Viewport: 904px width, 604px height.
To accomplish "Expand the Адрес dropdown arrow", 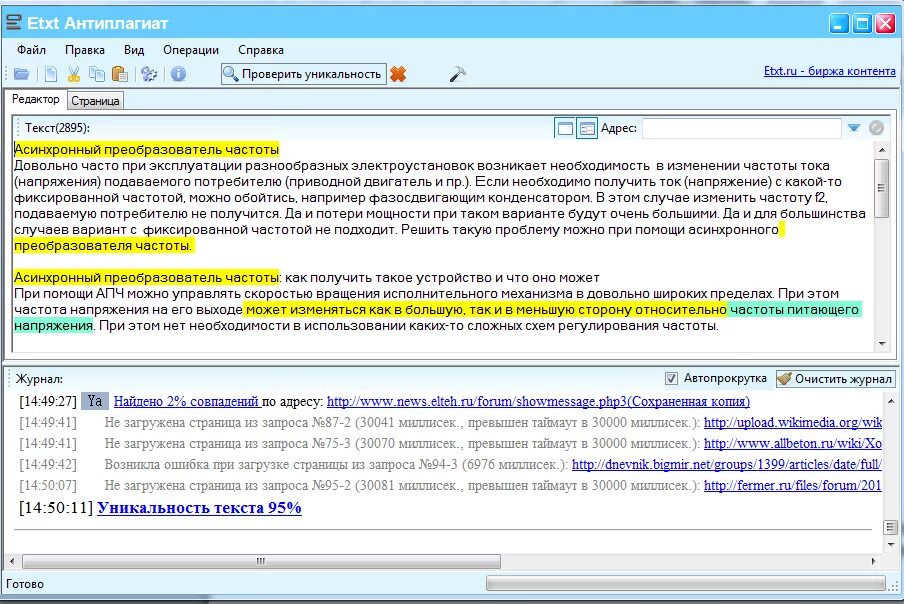I will pyautogui.click(x=854, y=128).
